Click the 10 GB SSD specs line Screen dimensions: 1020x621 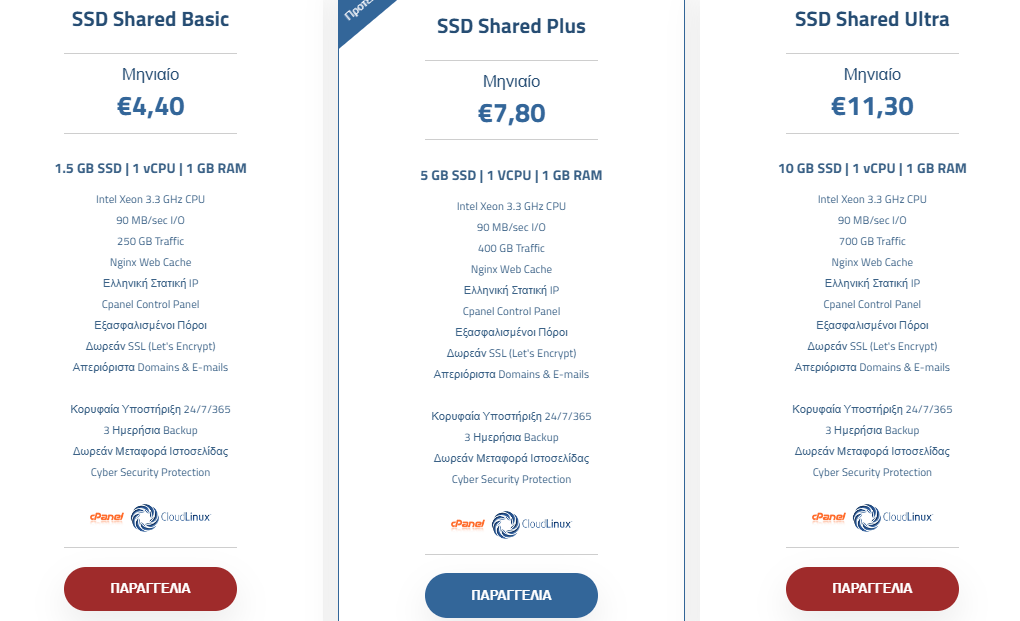coord(872,168)
